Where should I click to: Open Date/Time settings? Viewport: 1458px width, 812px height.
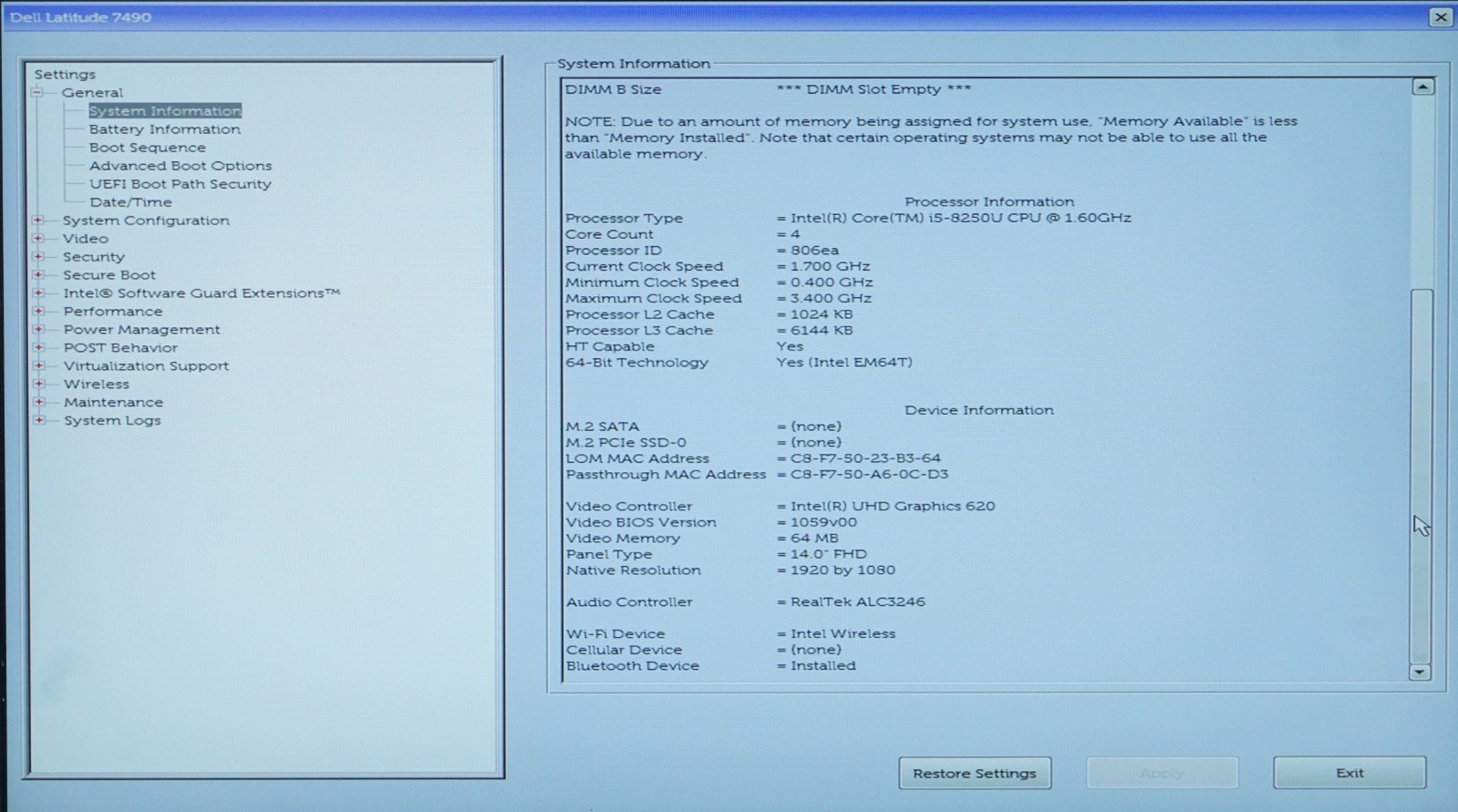pos(130,202)
